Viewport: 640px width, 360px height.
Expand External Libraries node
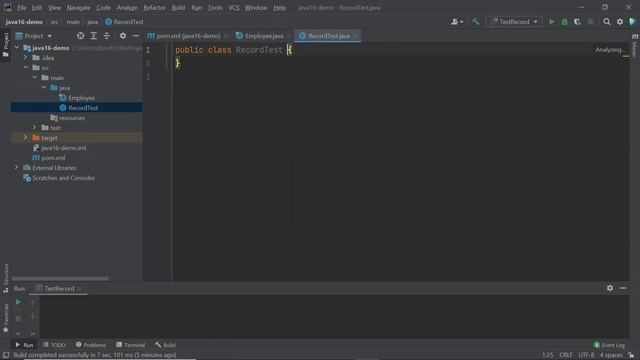(16, 168)
